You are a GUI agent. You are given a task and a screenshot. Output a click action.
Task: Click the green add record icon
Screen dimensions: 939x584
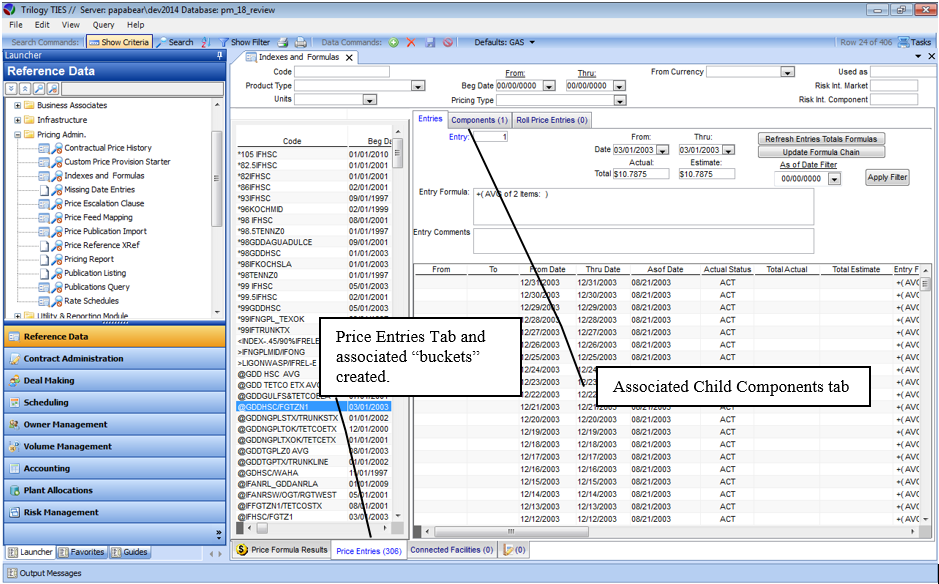point(394,43)
